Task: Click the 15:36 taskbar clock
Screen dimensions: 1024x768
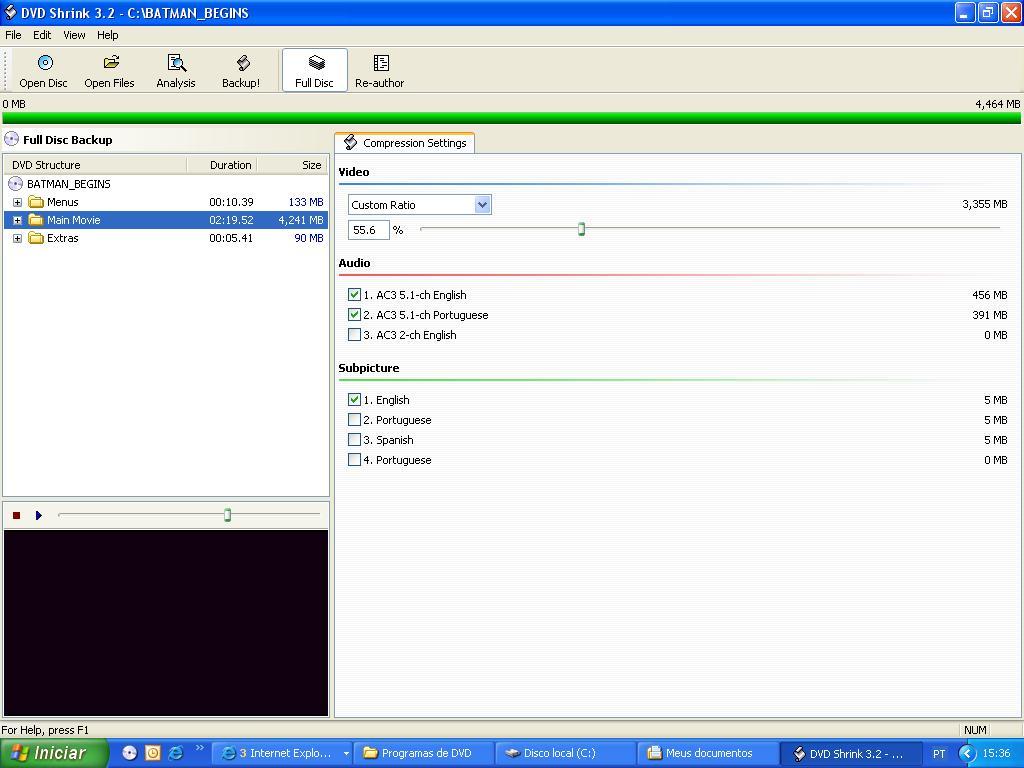Action: (996, 754)
